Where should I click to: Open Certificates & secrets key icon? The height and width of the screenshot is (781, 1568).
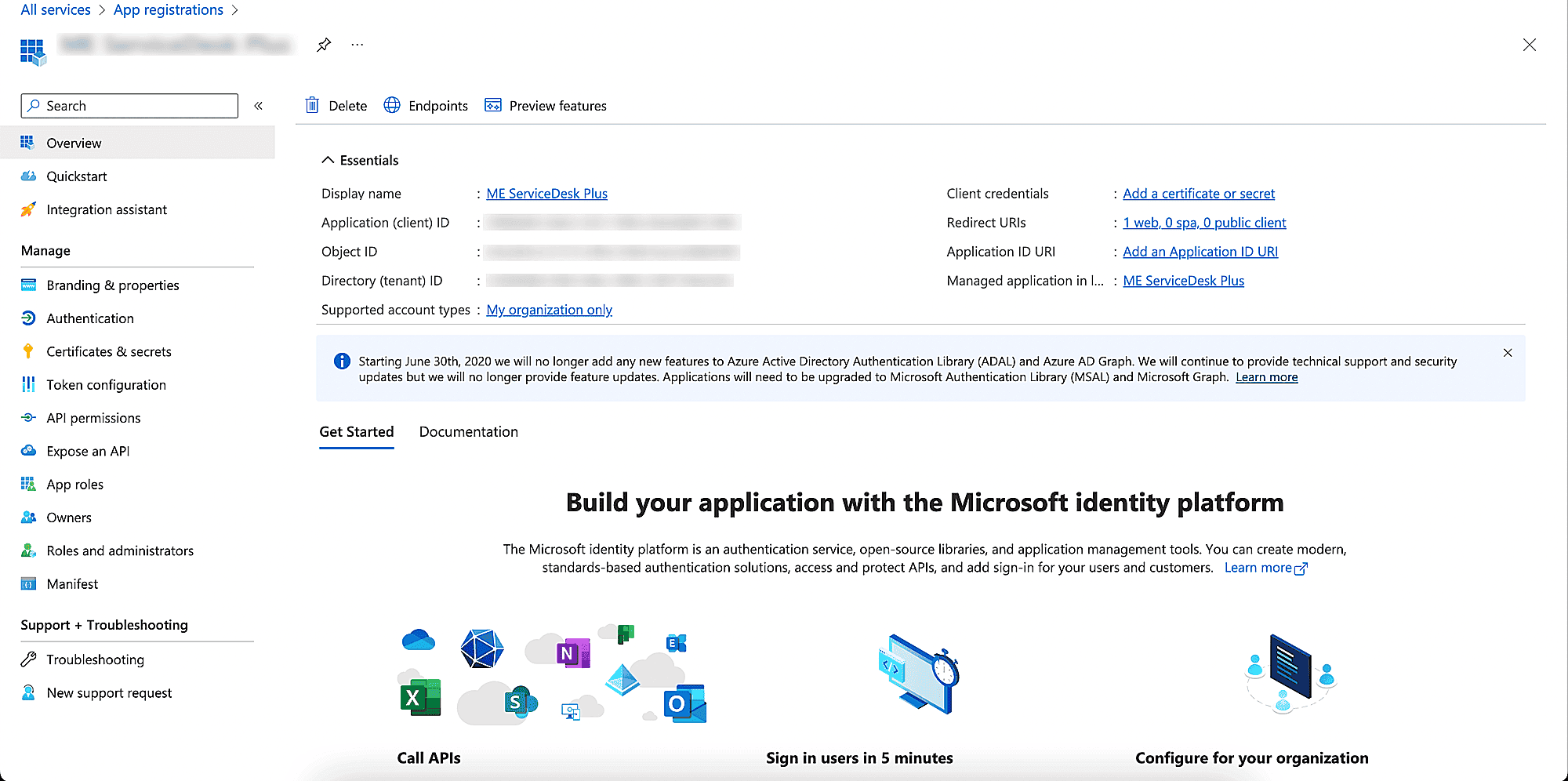pos(28,351)
